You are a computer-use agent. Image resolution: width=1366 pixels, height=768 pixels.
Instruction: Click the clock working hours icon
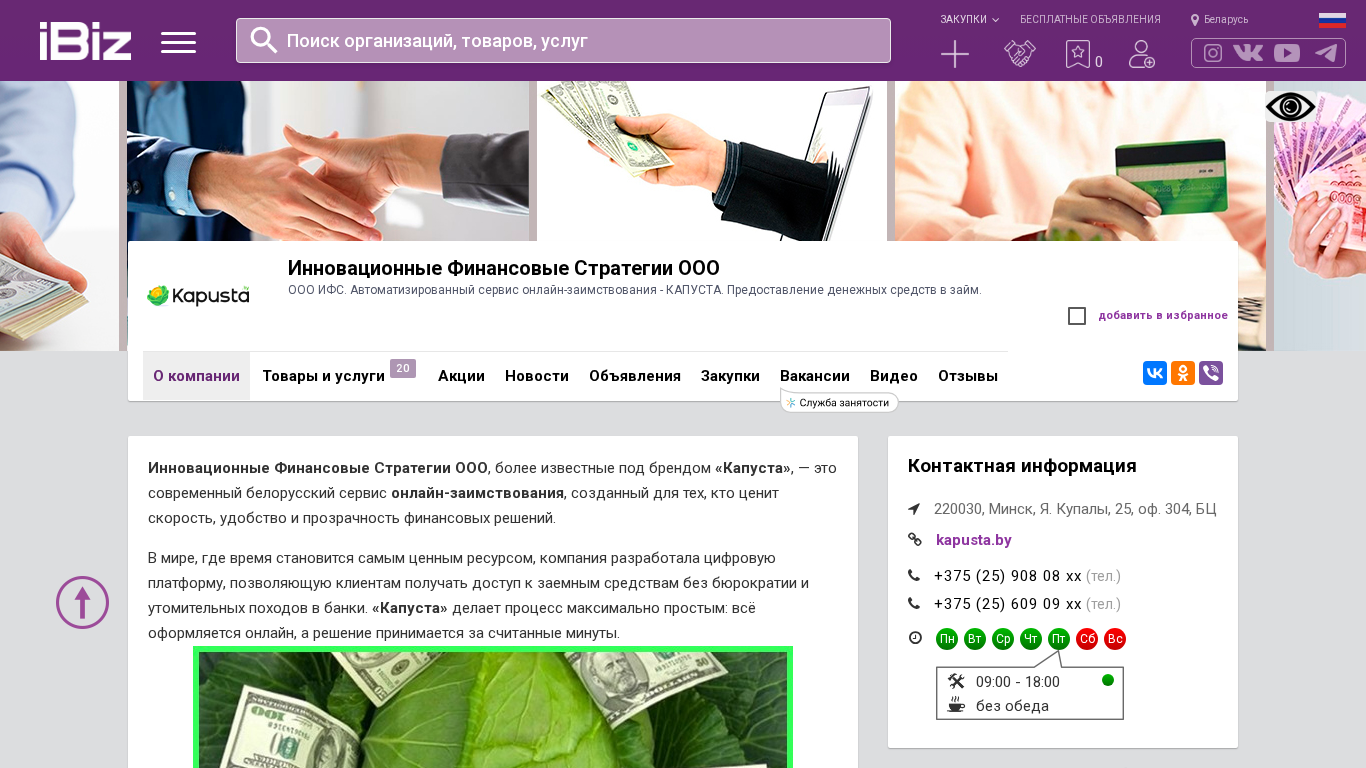915,638
